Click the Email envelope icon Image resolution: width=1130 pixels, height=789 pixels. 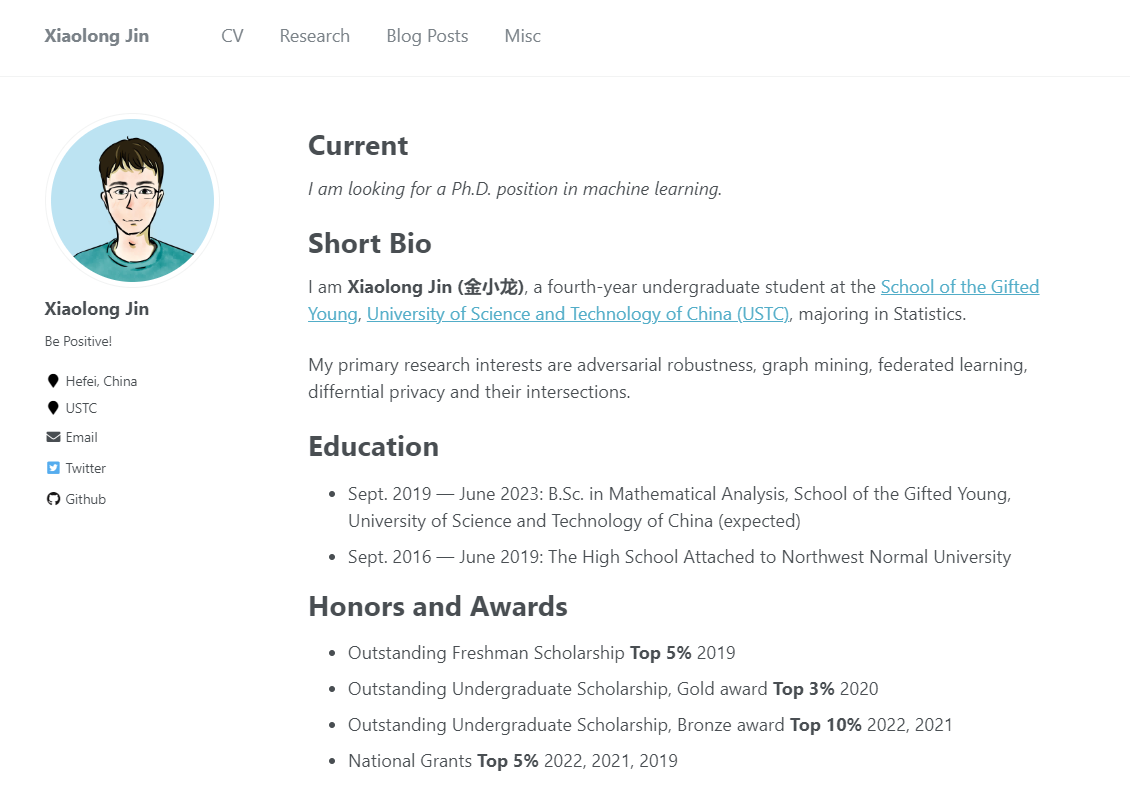coord(53,437)
